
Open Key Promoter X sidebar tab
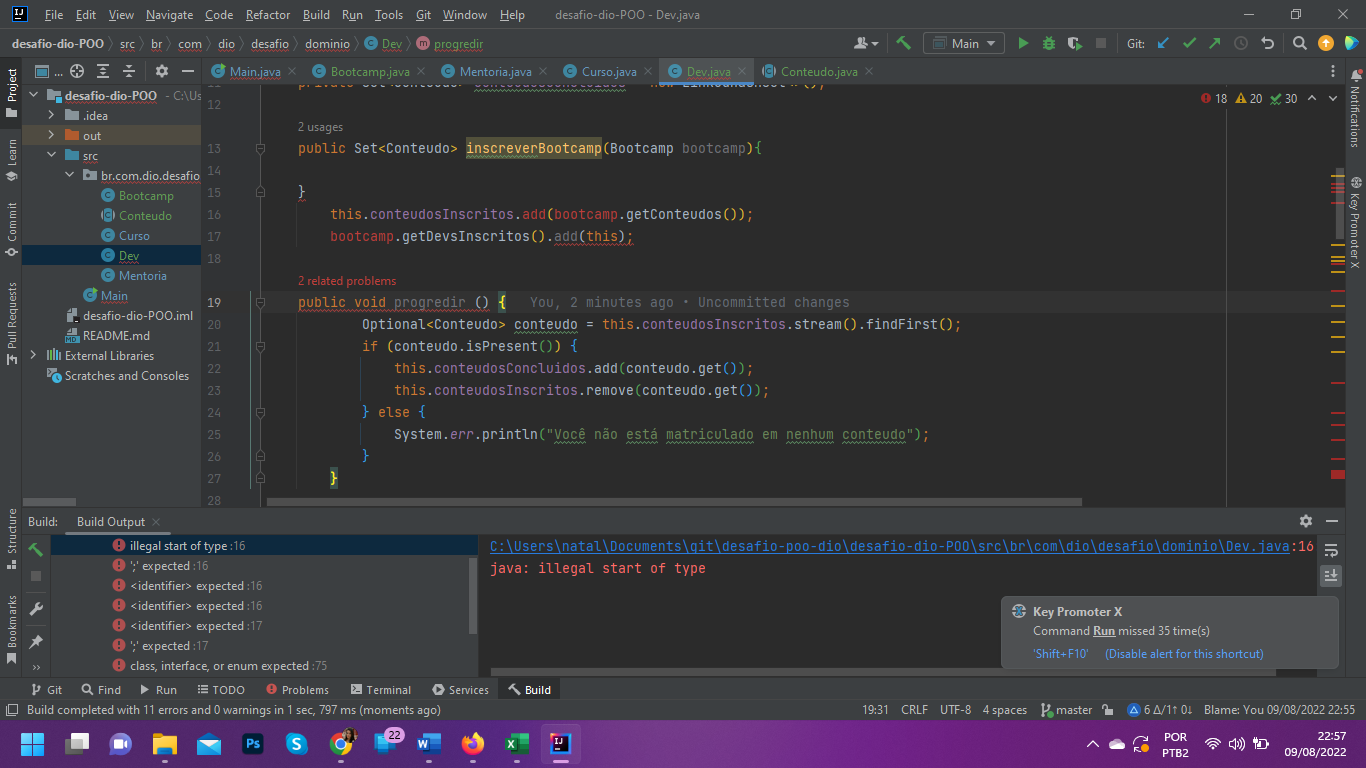click(1355, 222)
